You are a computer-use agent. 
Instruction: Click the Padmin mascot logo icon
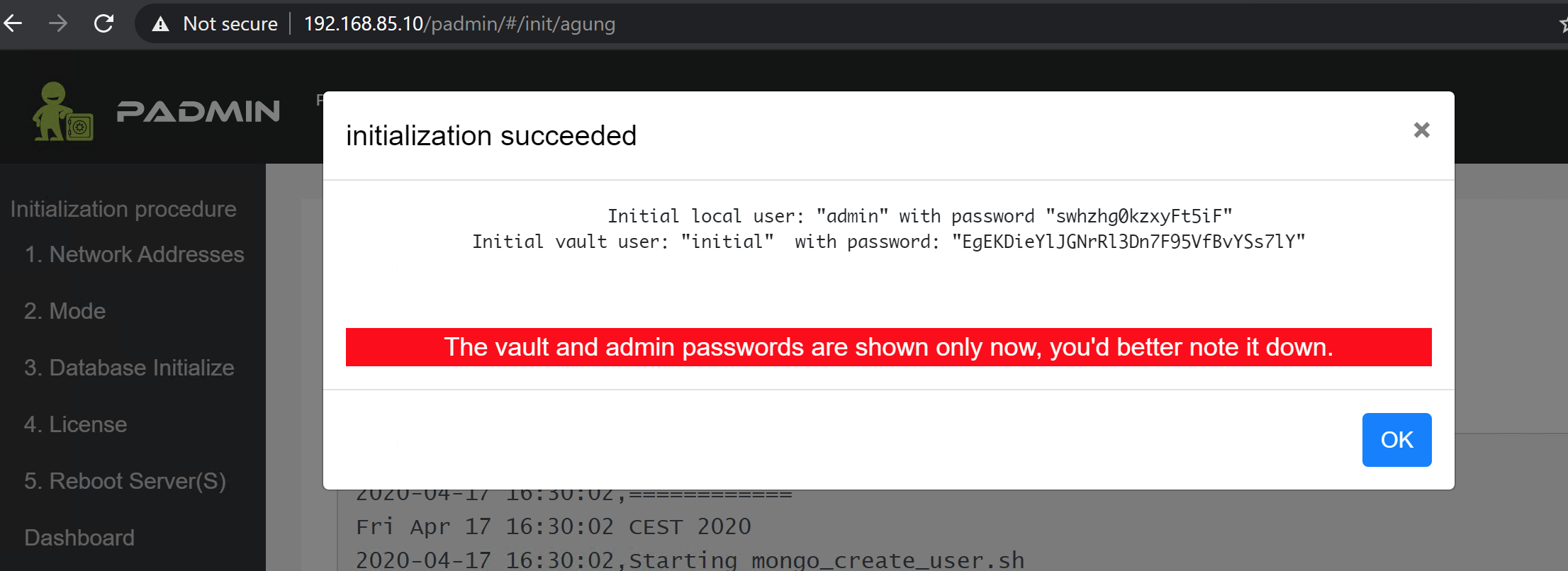click(x=62, y=111)
